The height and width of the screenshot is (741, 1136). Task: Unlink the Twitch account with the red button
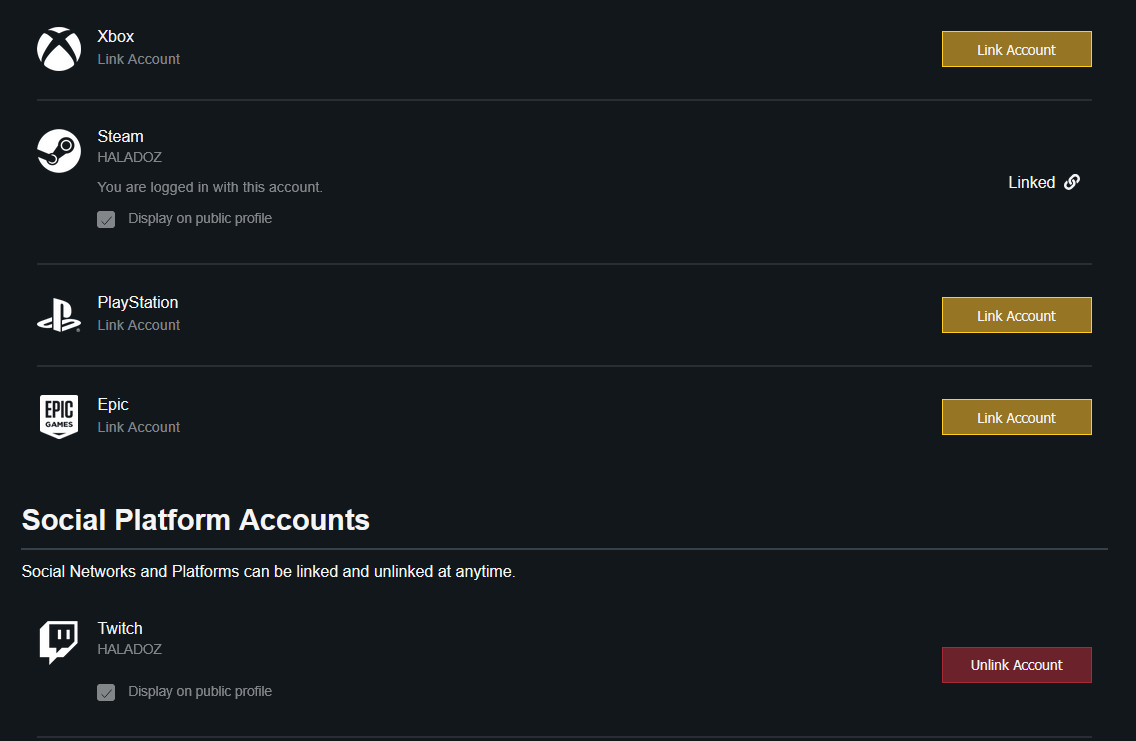point(1016,665)
